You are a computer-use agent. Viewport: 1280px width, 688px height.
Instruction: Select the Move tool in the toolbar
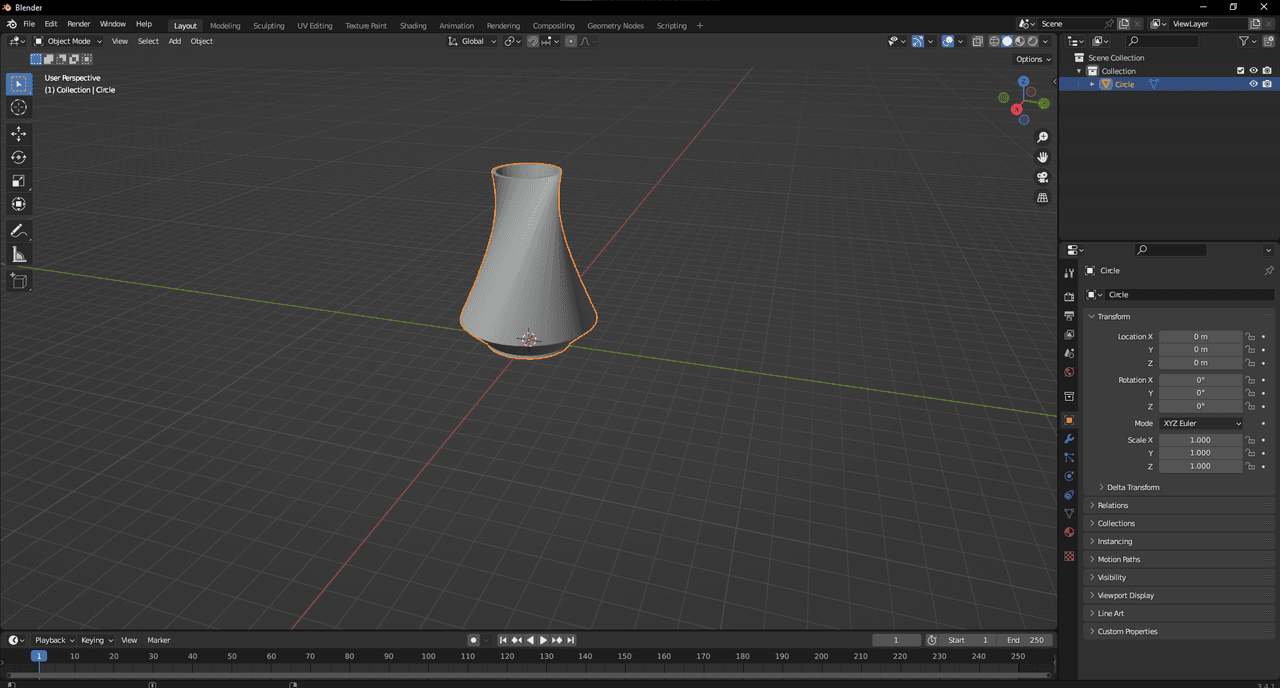[18, 133]
